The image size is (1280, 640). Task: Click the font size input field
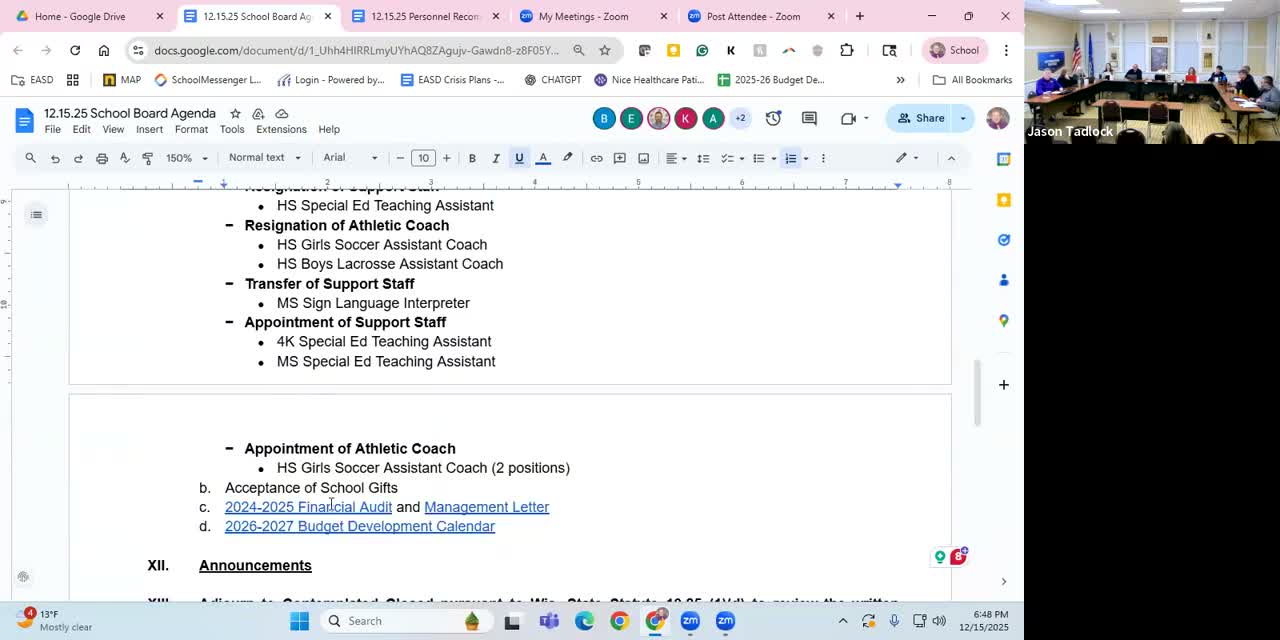[x=423, y=158]
